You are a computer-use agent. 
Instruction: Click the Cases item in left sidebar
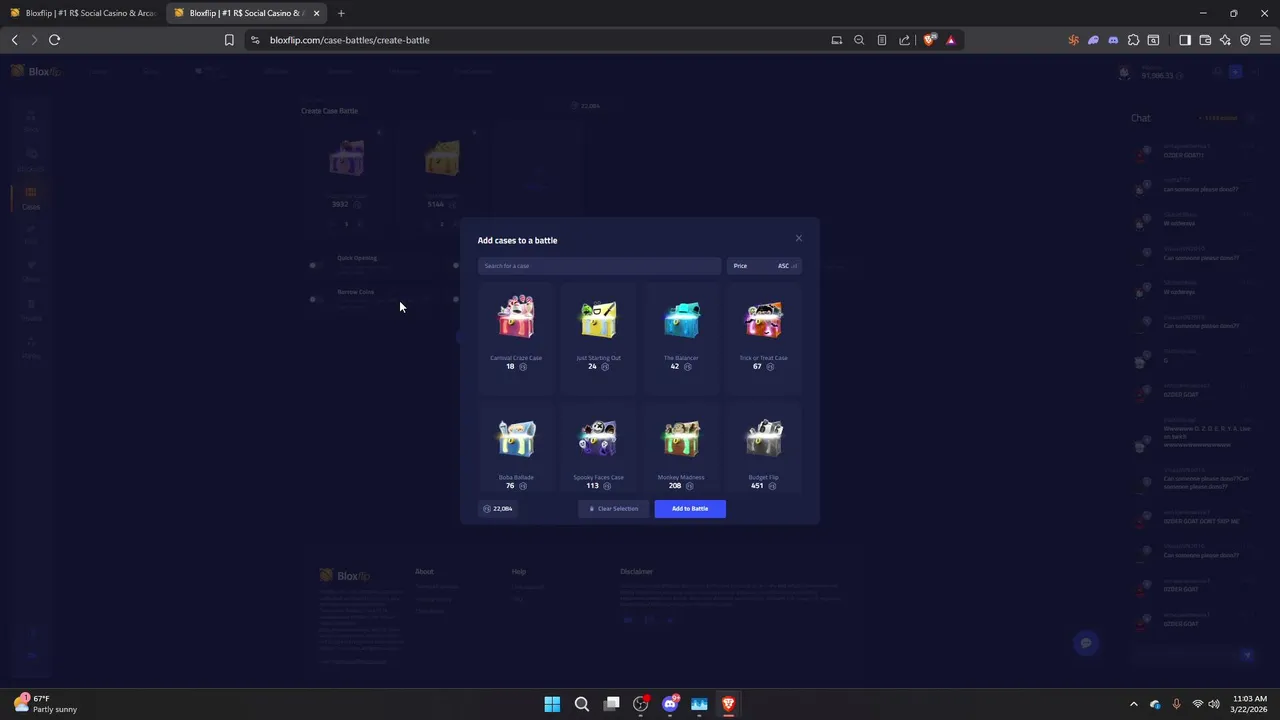31,199
